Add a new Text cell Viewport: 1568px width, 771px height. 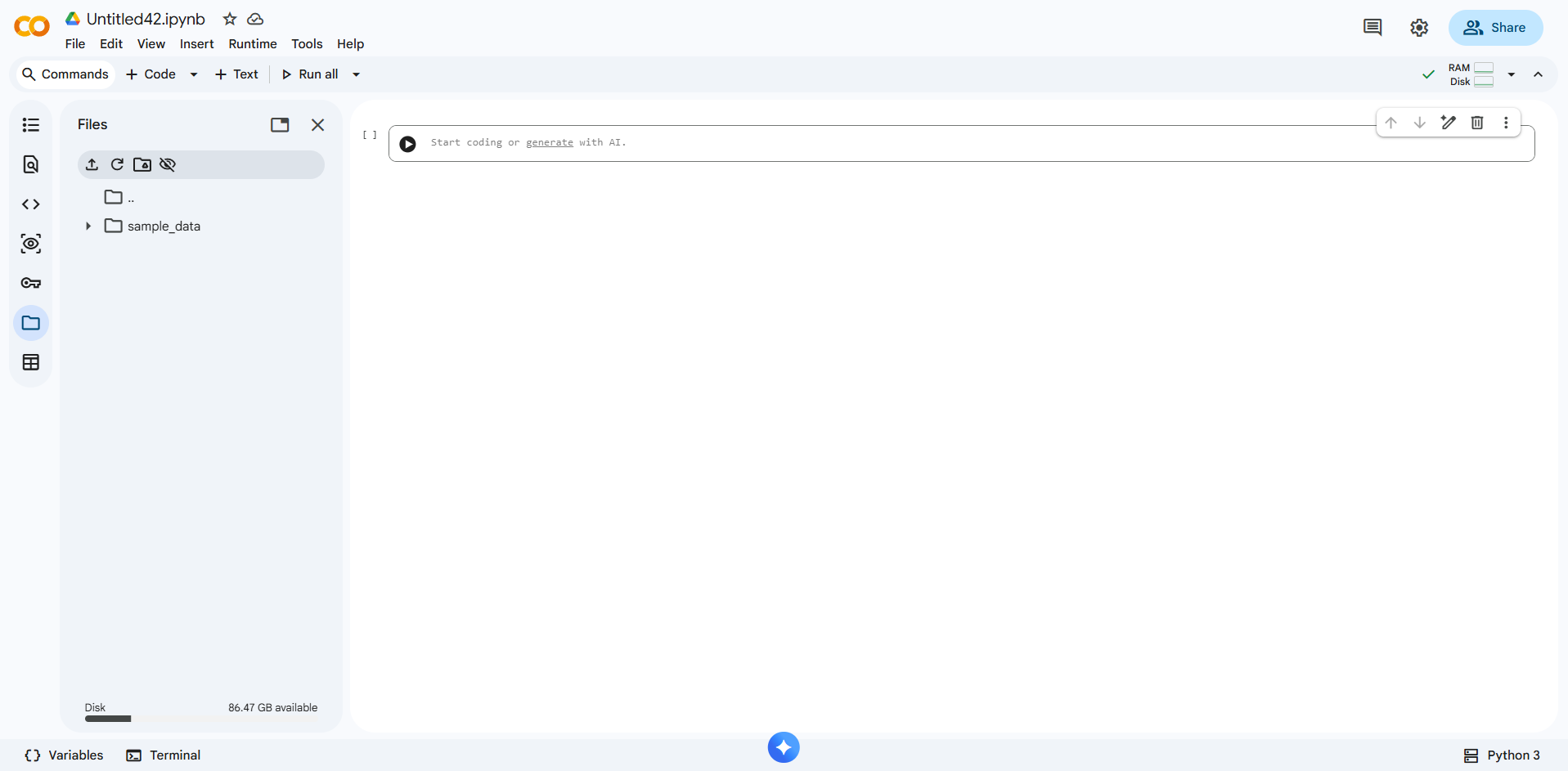click(x=236, y=74)
